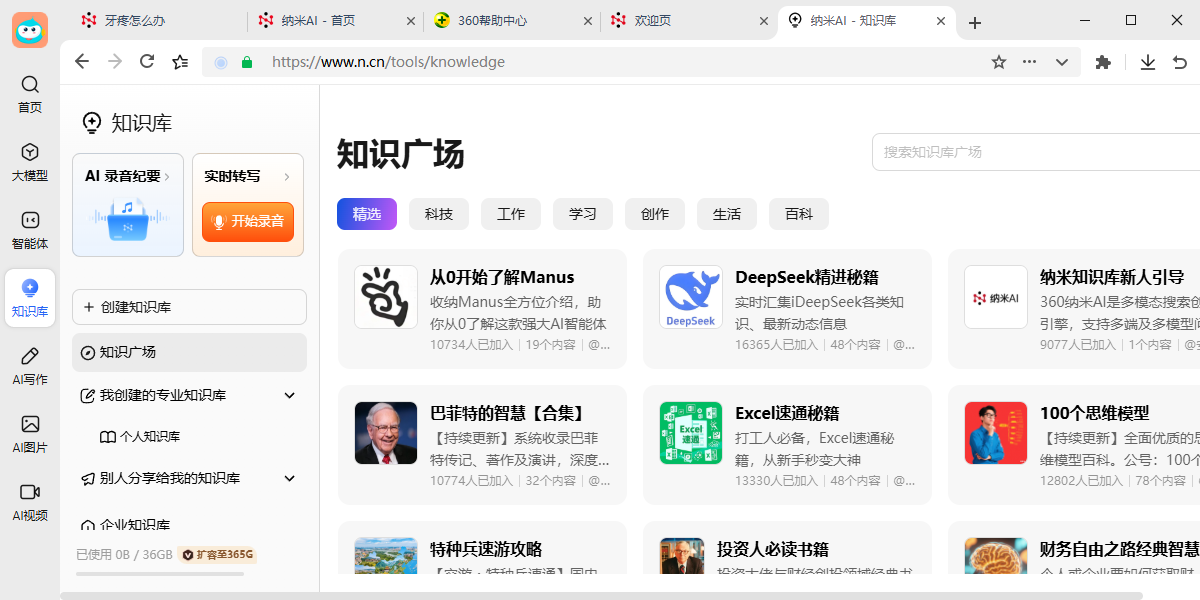The image size is (1200, 600).
Task: Select the 科技 category filter
Action: point(438,213)
